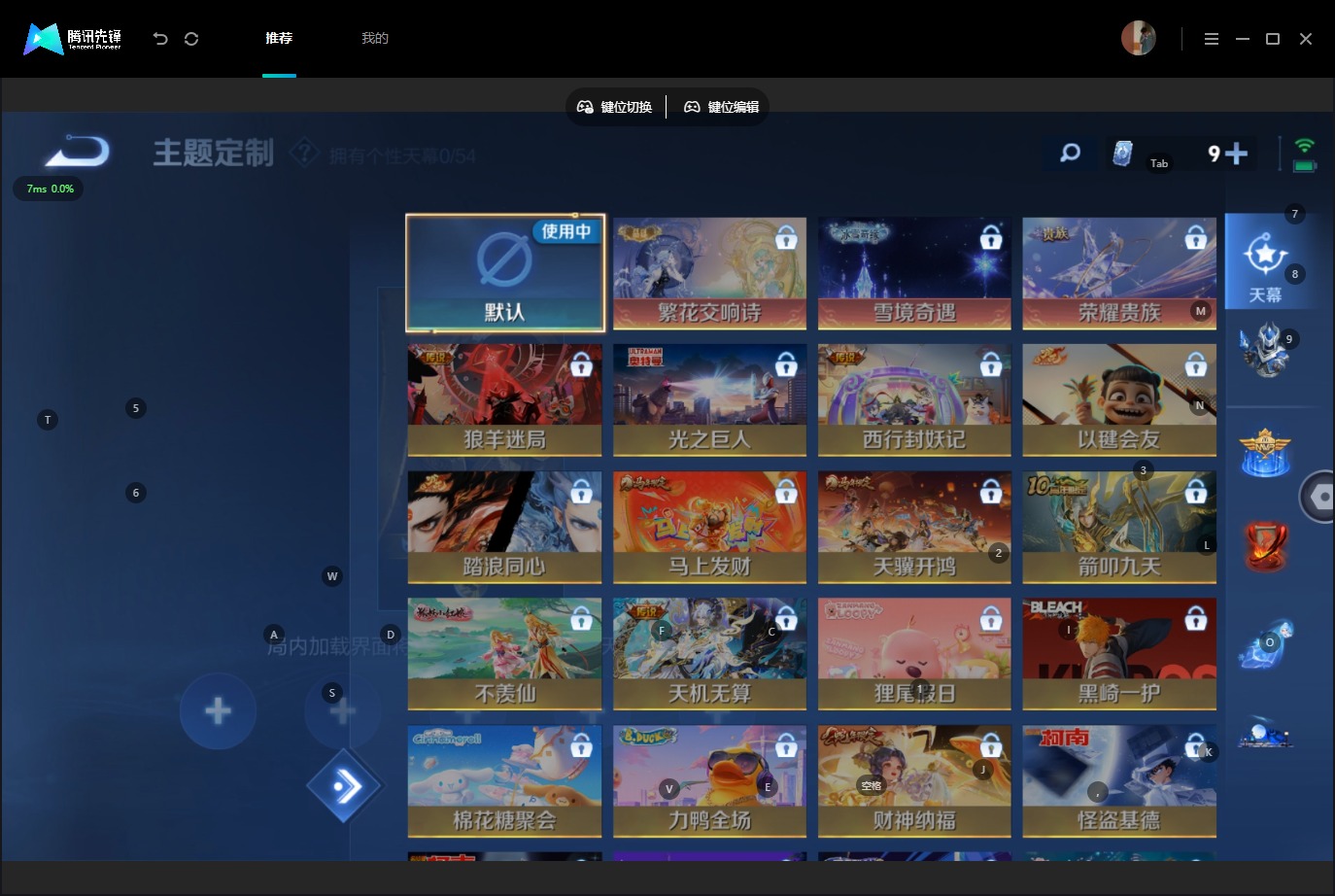
Task: Open the magnifier search icon
Action: pos(1070,153)
